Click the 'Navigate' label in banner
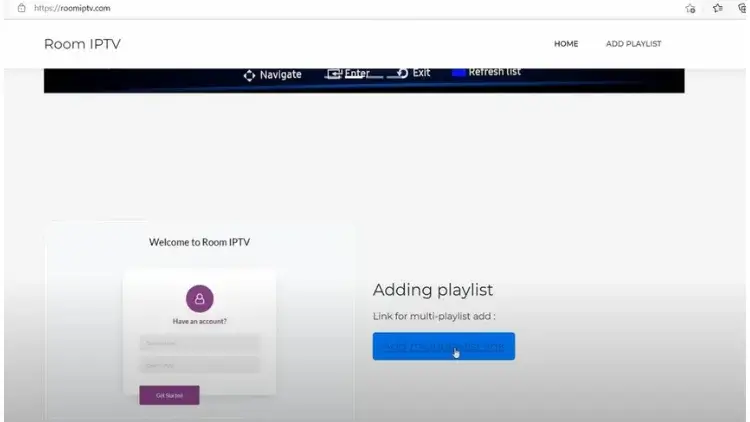Viewport: 750px width, 422px height. pos(280,75)
